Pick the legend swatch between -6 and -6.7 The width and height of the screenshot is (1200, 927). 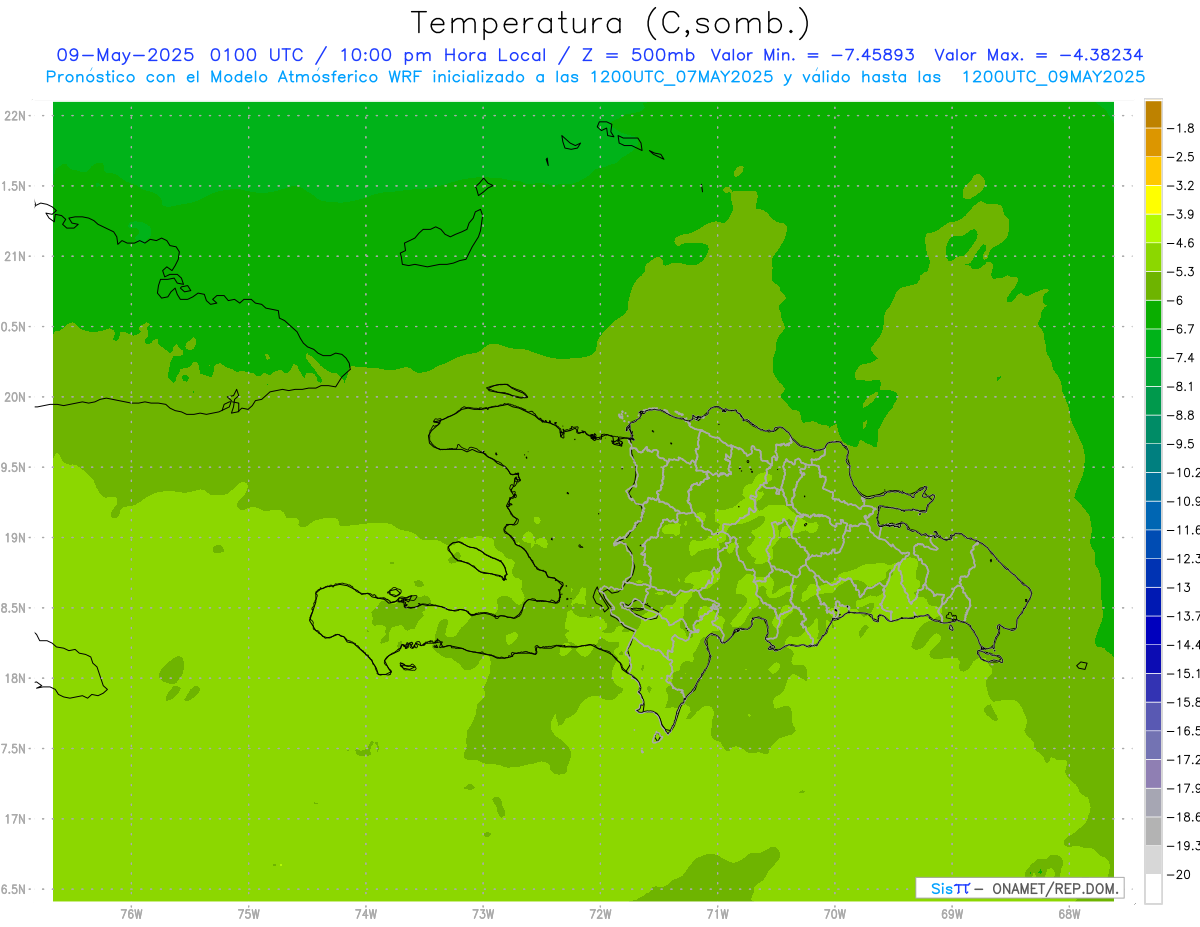point(1153,315)
